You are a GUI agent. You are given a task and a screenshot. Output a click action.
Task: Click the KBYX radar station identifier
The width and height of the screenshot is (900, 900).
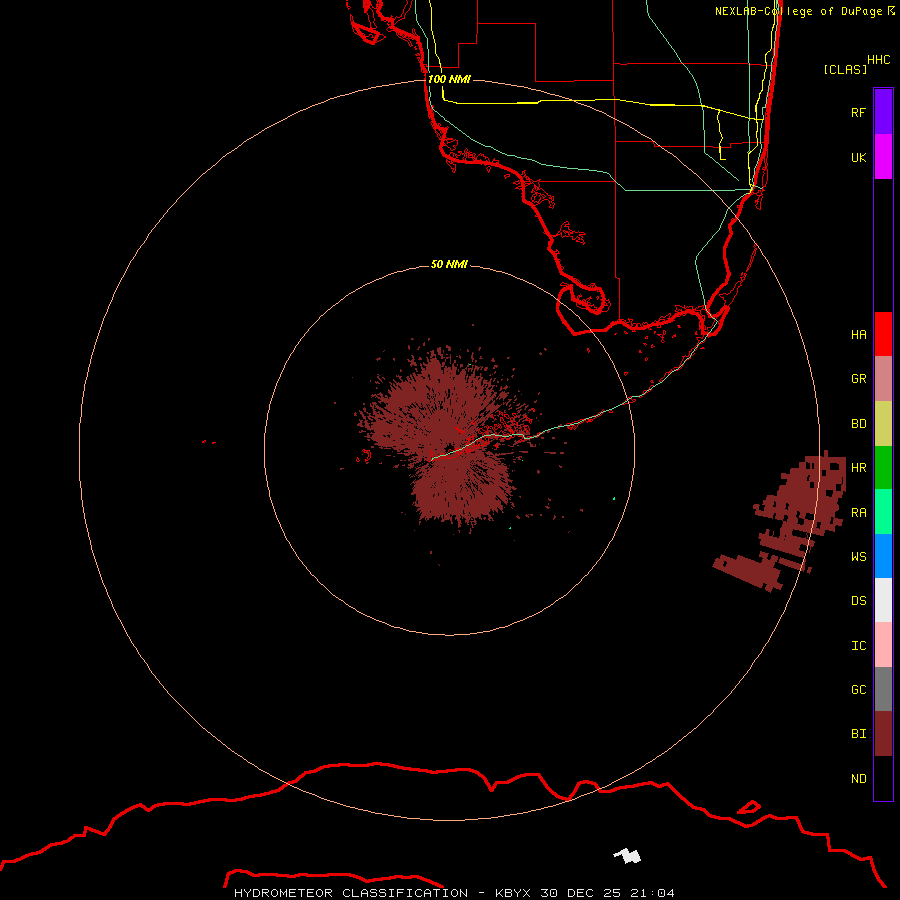[x=513, y=893]
